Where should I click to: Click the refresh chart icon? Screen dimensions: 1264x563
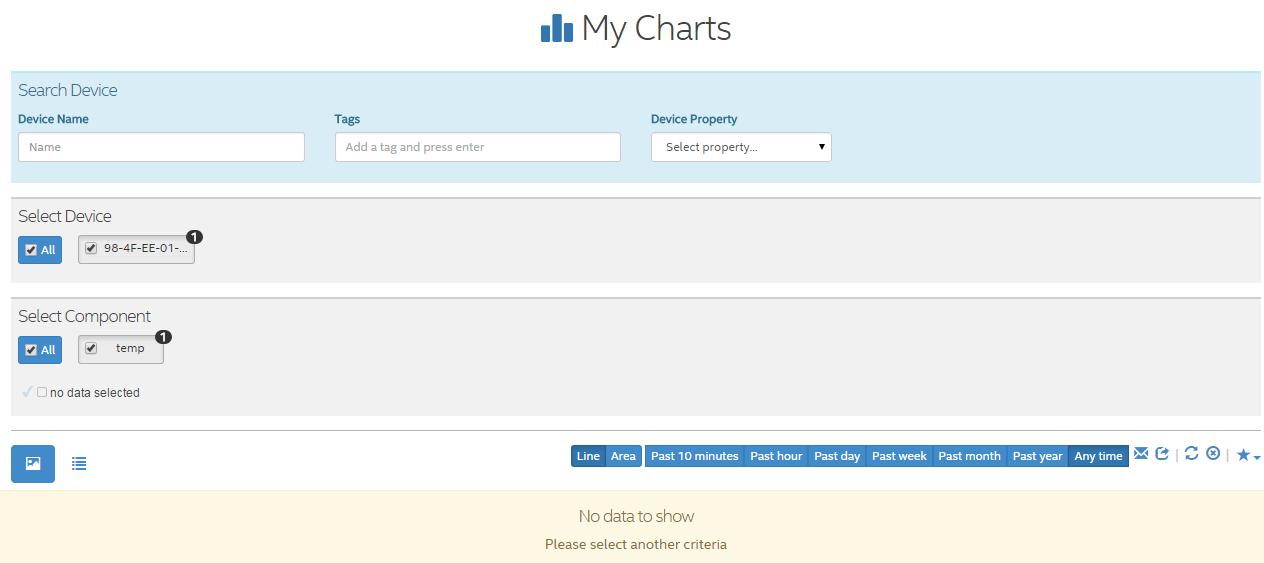pos(1191,454)
